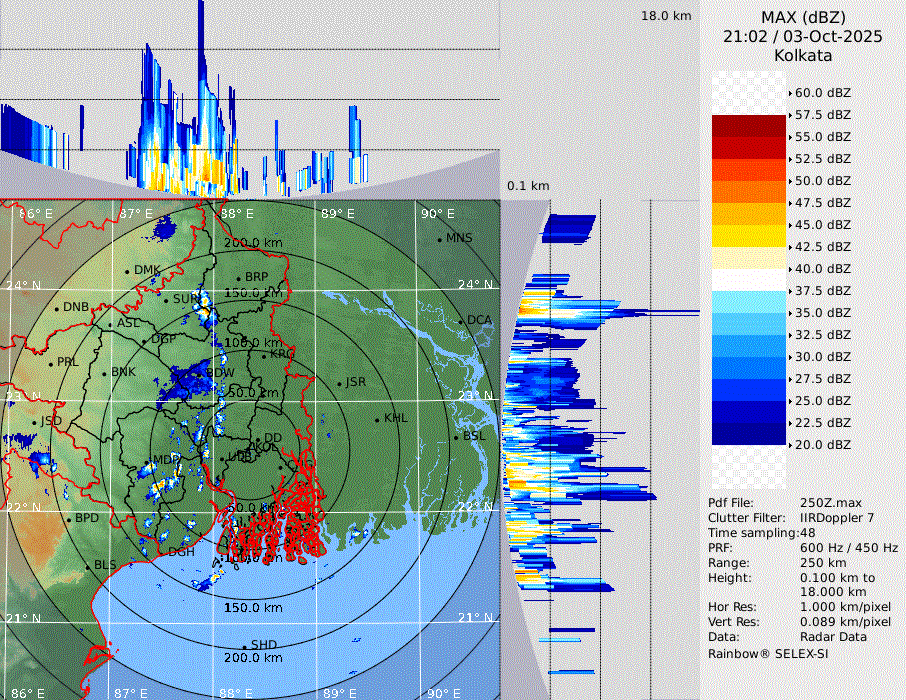Click the MAX (dBZ) title text

[x=803, y=17]
